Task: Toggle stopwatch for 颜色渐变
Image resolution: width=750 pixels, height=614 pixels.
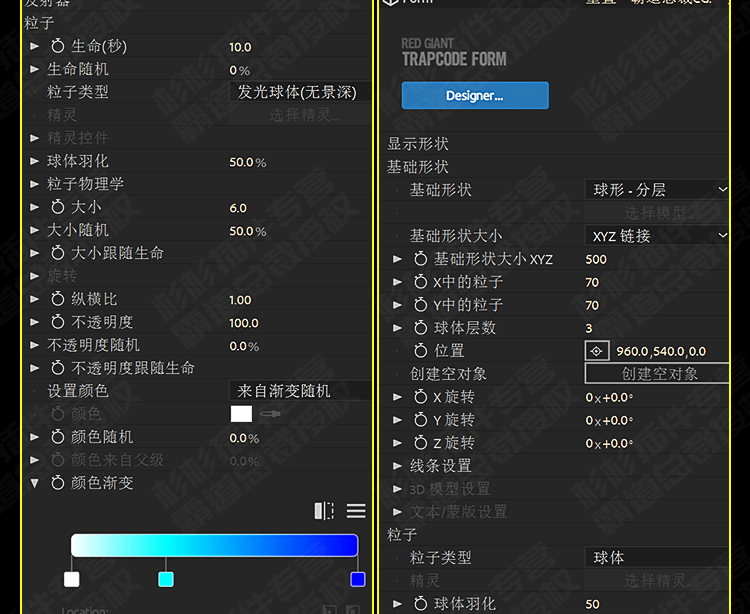Action: pos(58,483)
